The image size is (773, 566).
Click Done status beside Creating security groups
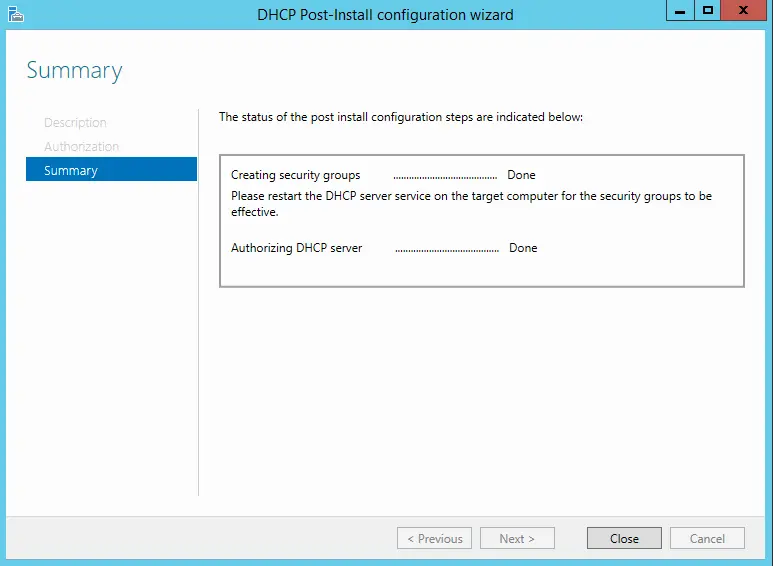point(521,175)
